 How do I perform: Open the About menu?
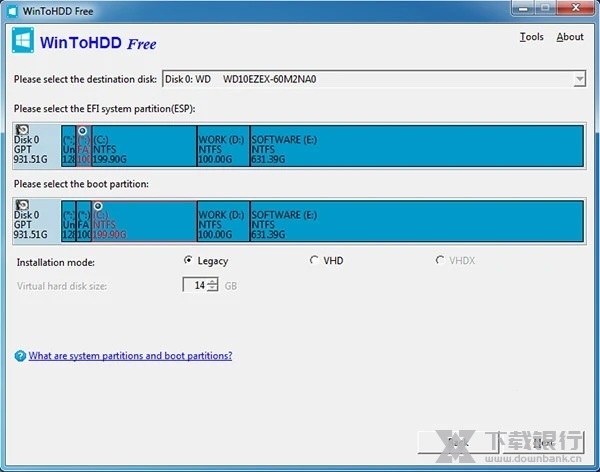[570, 37]
